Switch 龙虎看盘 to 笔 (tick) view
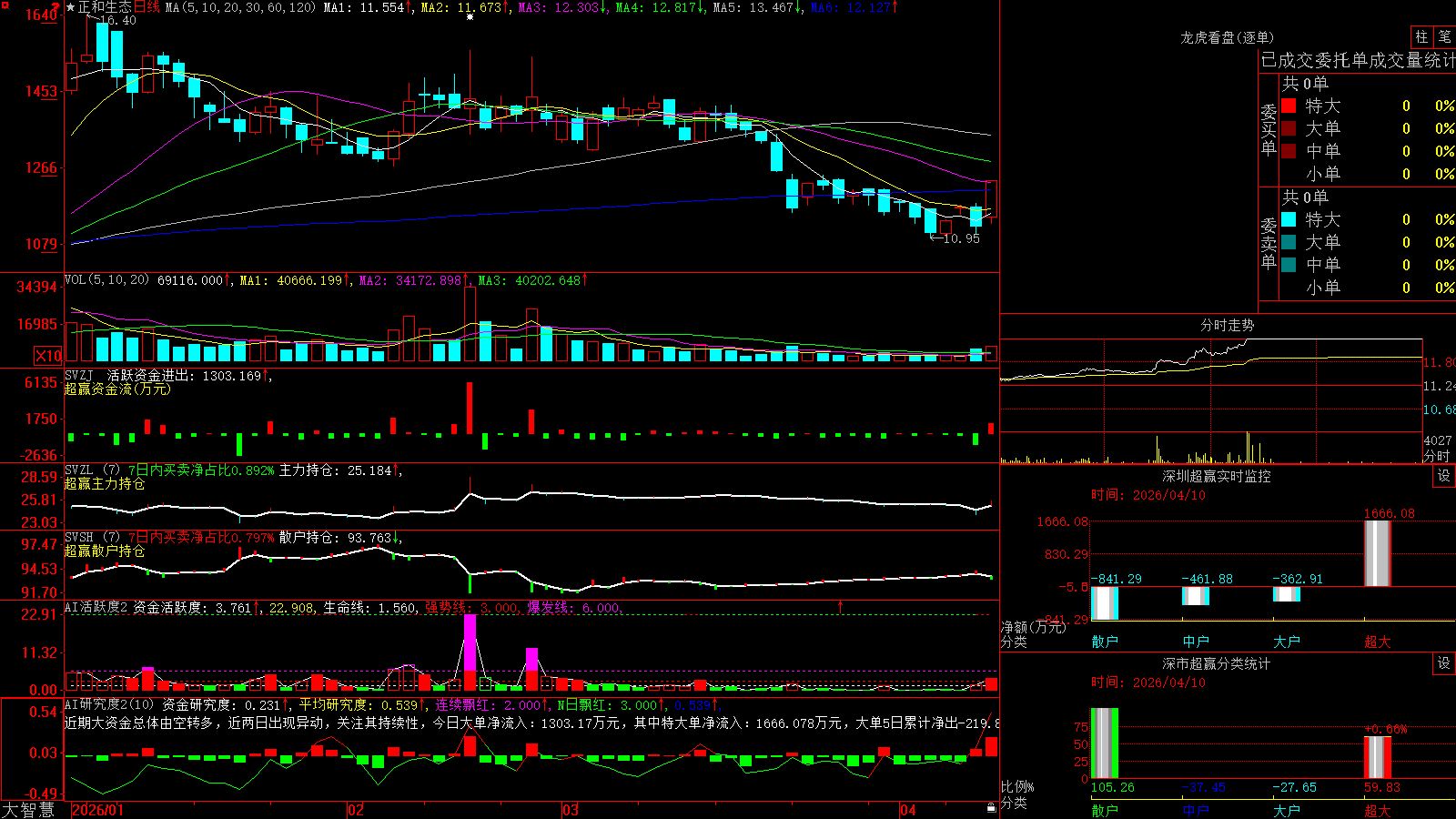 pos(1444,36)
